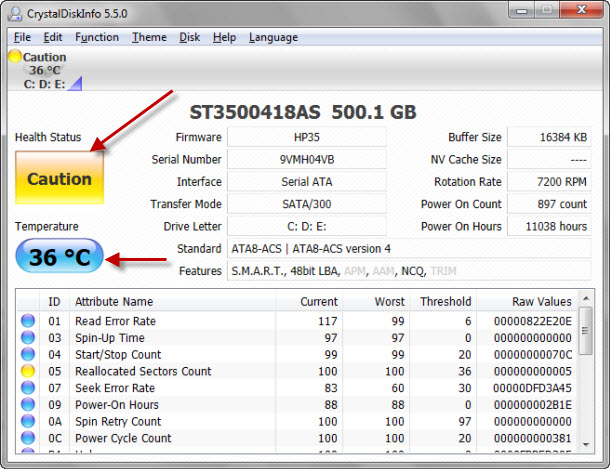Click the Power On Hours field 11038 hours

point(549,226)
